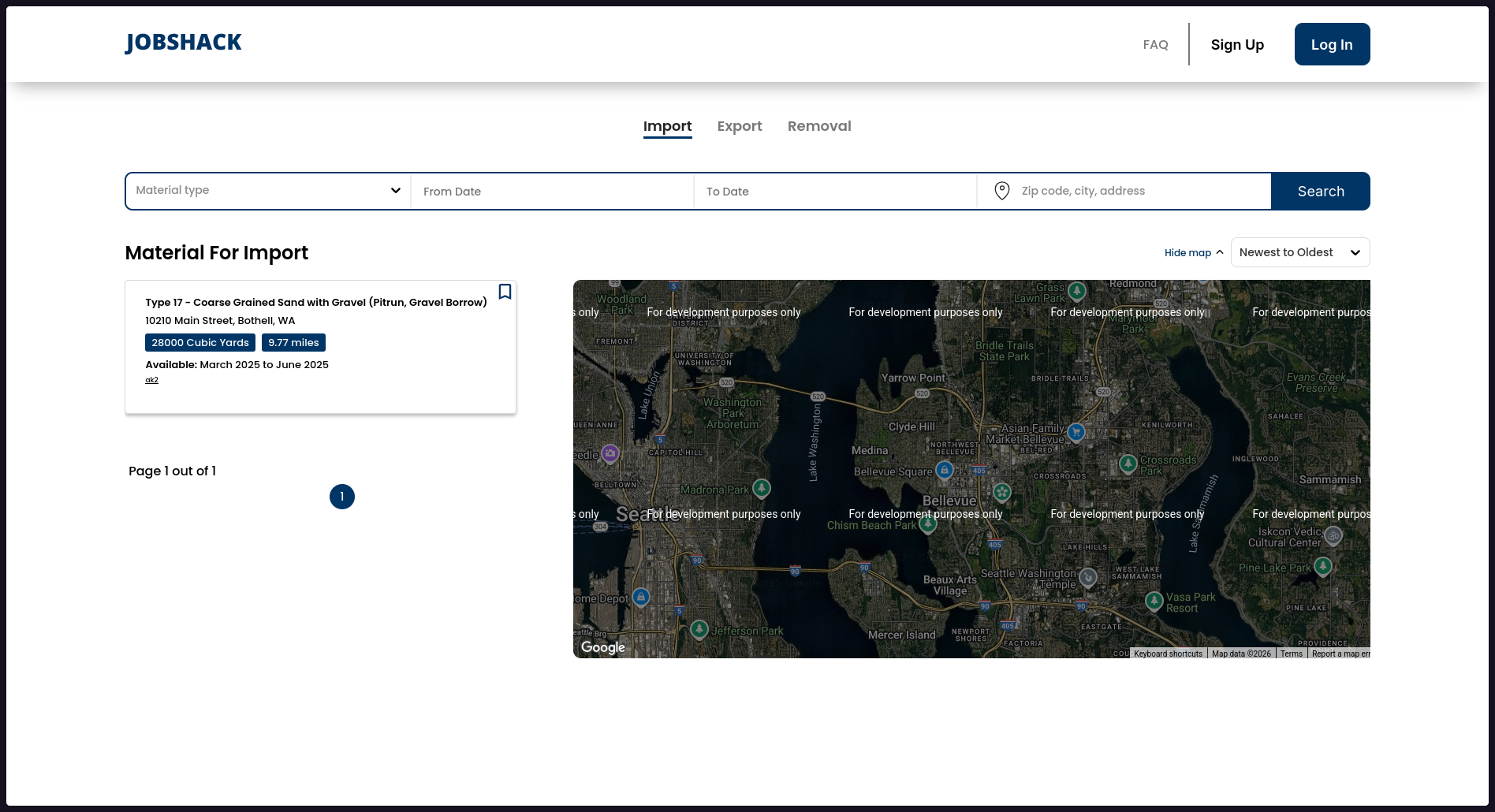
Task: Click the Crossroads Park tree marker
Action: coord(1128,464)
